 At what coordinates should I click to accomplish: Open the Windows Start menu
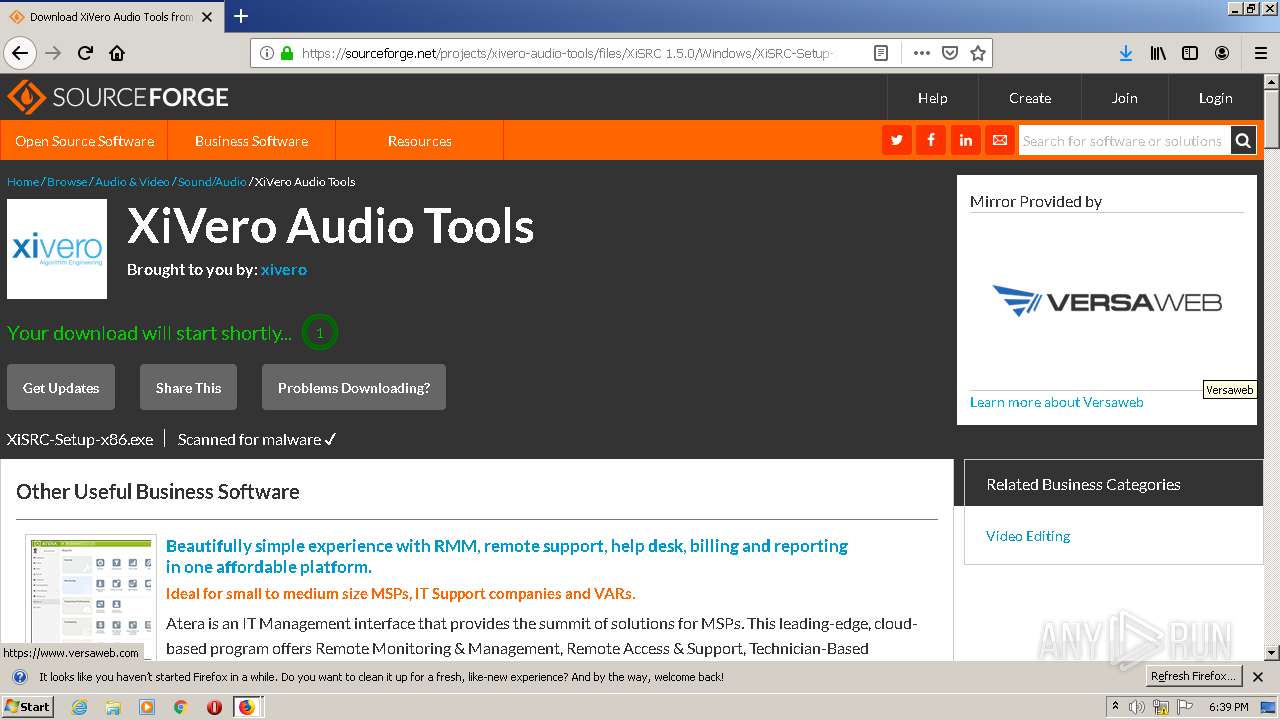point(28,706)
